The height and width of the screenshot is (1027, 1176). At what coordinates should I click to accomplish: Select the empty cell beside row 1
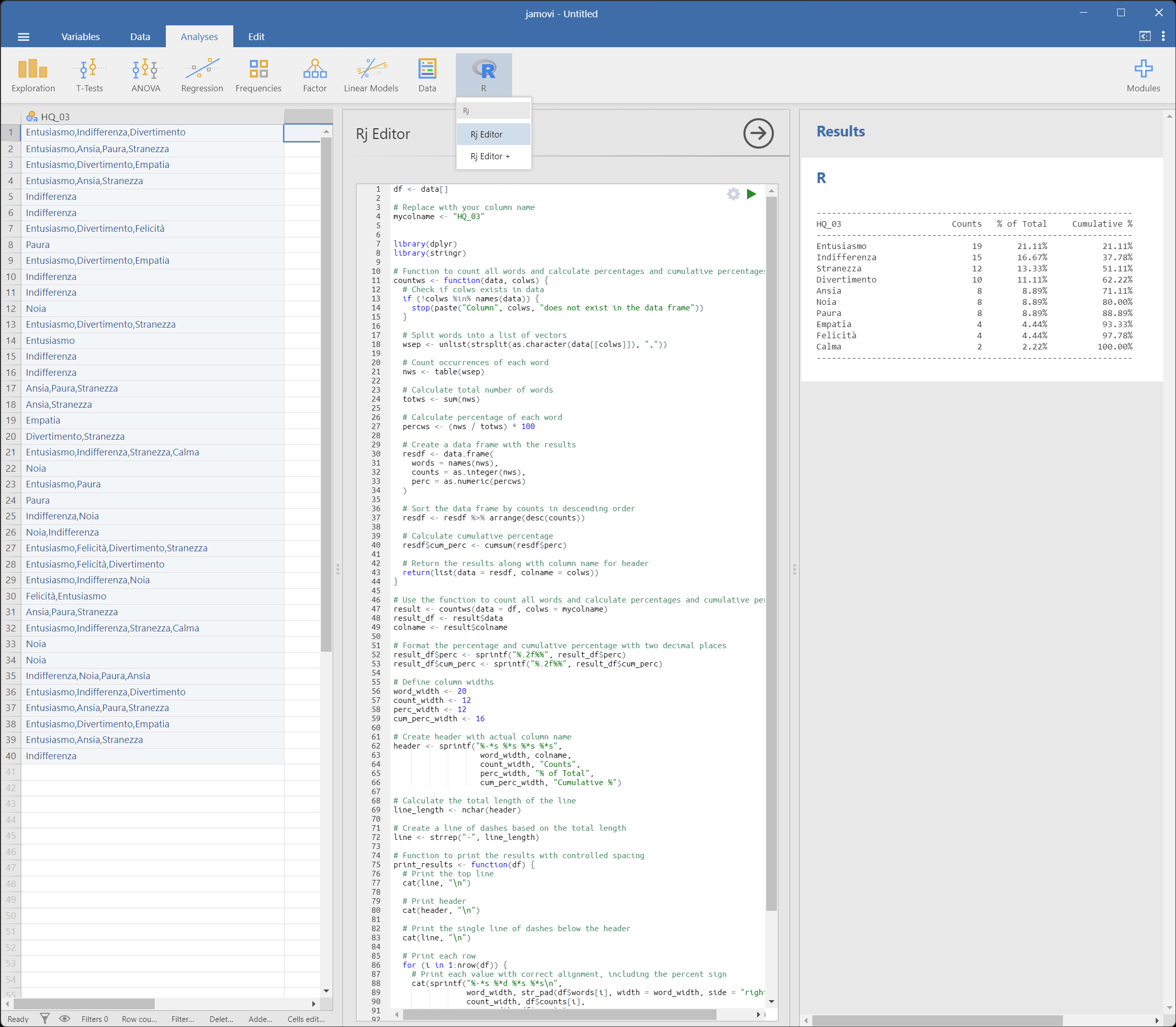click(302, 132)
